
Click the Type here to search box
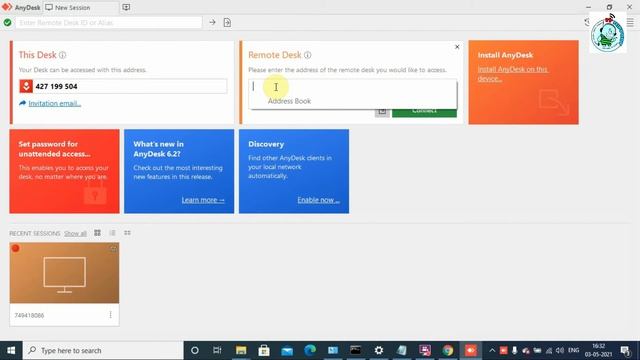(x=103, y=350)
